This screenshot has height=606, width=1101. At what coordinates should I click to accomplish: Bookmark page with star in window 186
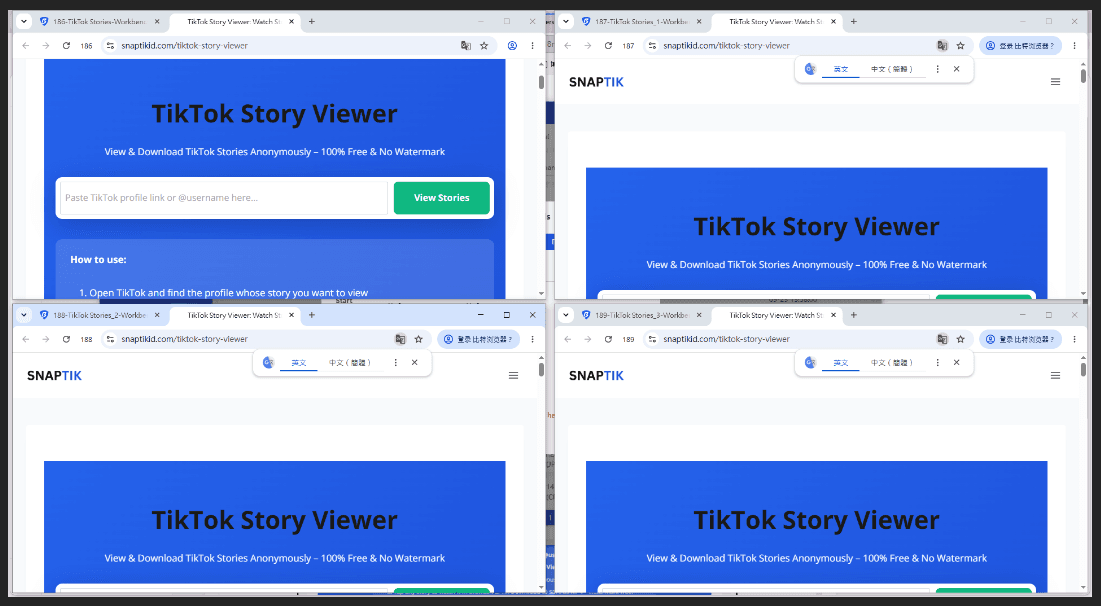484,46
